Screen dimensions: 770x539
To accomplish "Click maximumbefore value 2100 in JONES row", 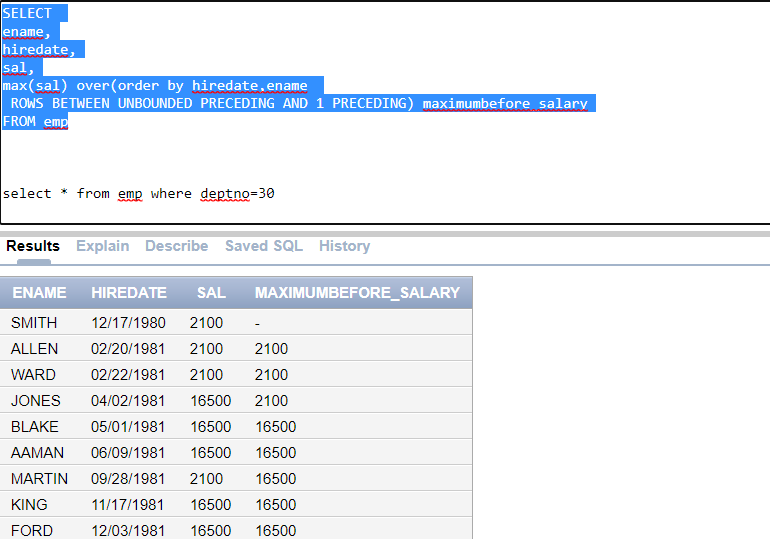I will pos(272,401).
